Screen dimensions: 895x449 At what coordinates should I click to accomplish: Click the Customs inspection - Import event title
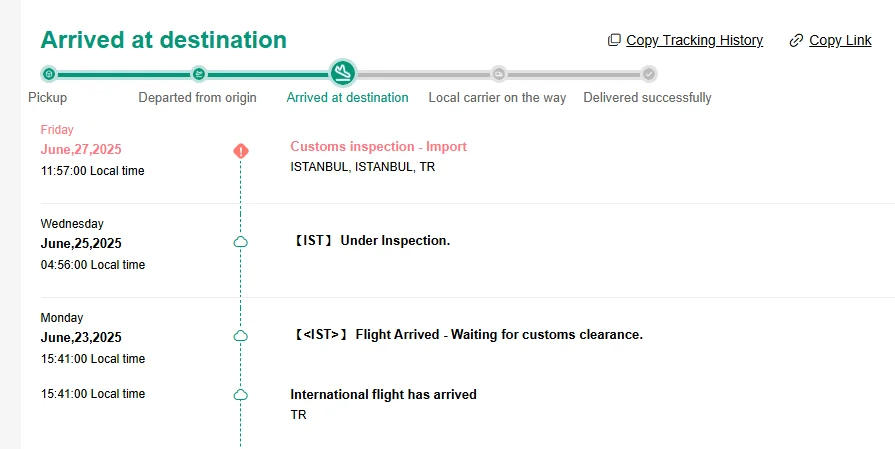[x=378, y=147]
